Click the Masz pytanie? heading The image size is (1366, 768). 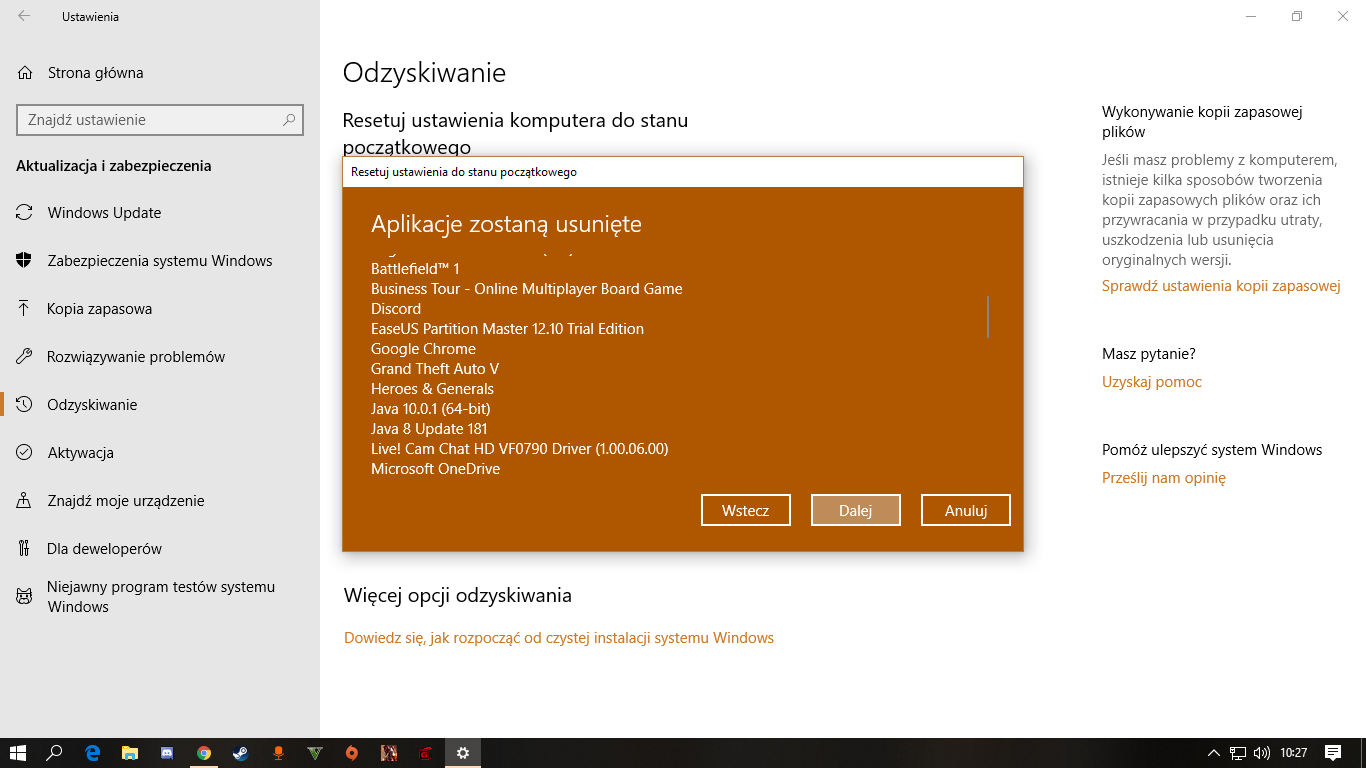tap(1149, 354)
